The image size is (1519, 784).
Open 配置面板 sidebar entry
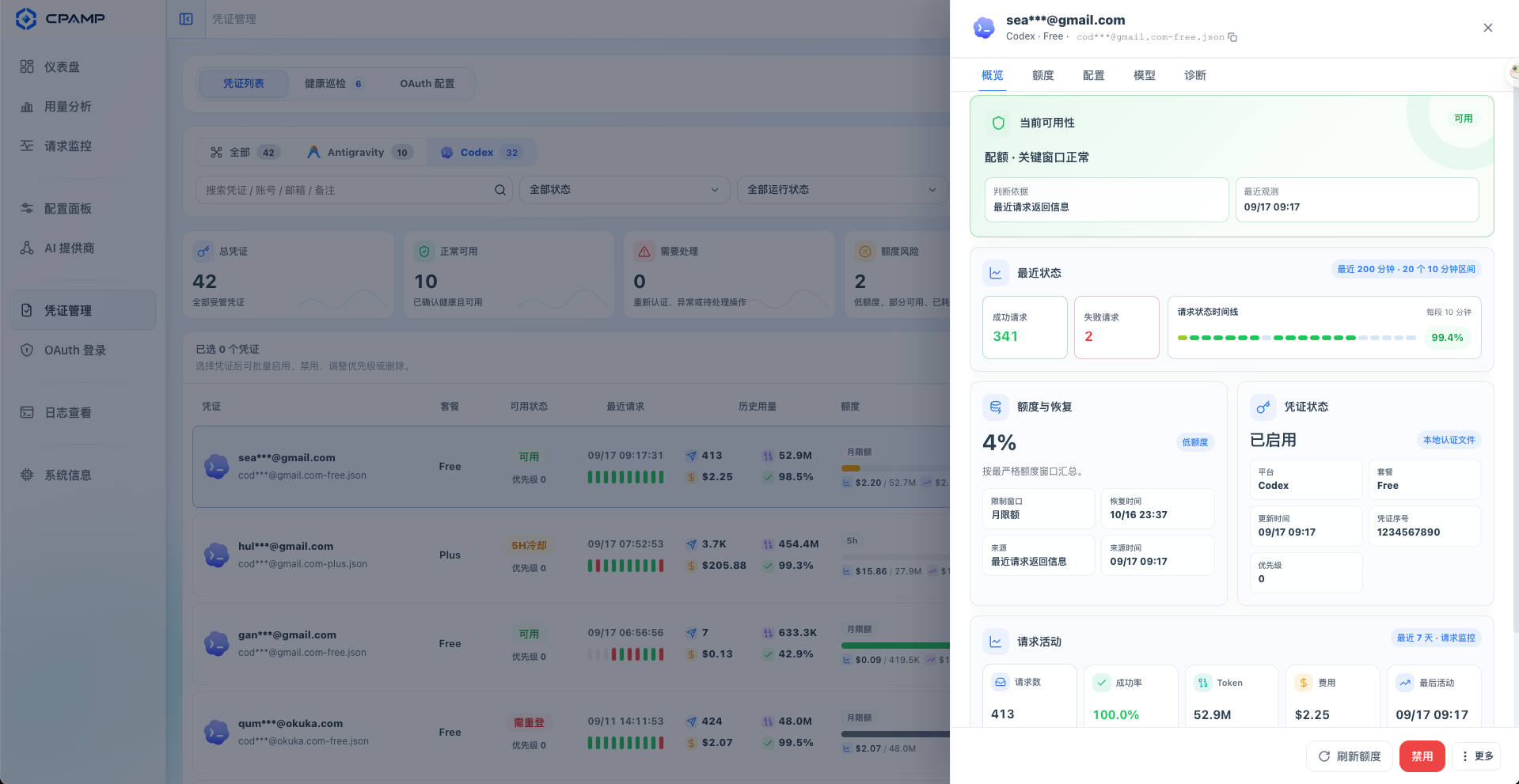82,208
